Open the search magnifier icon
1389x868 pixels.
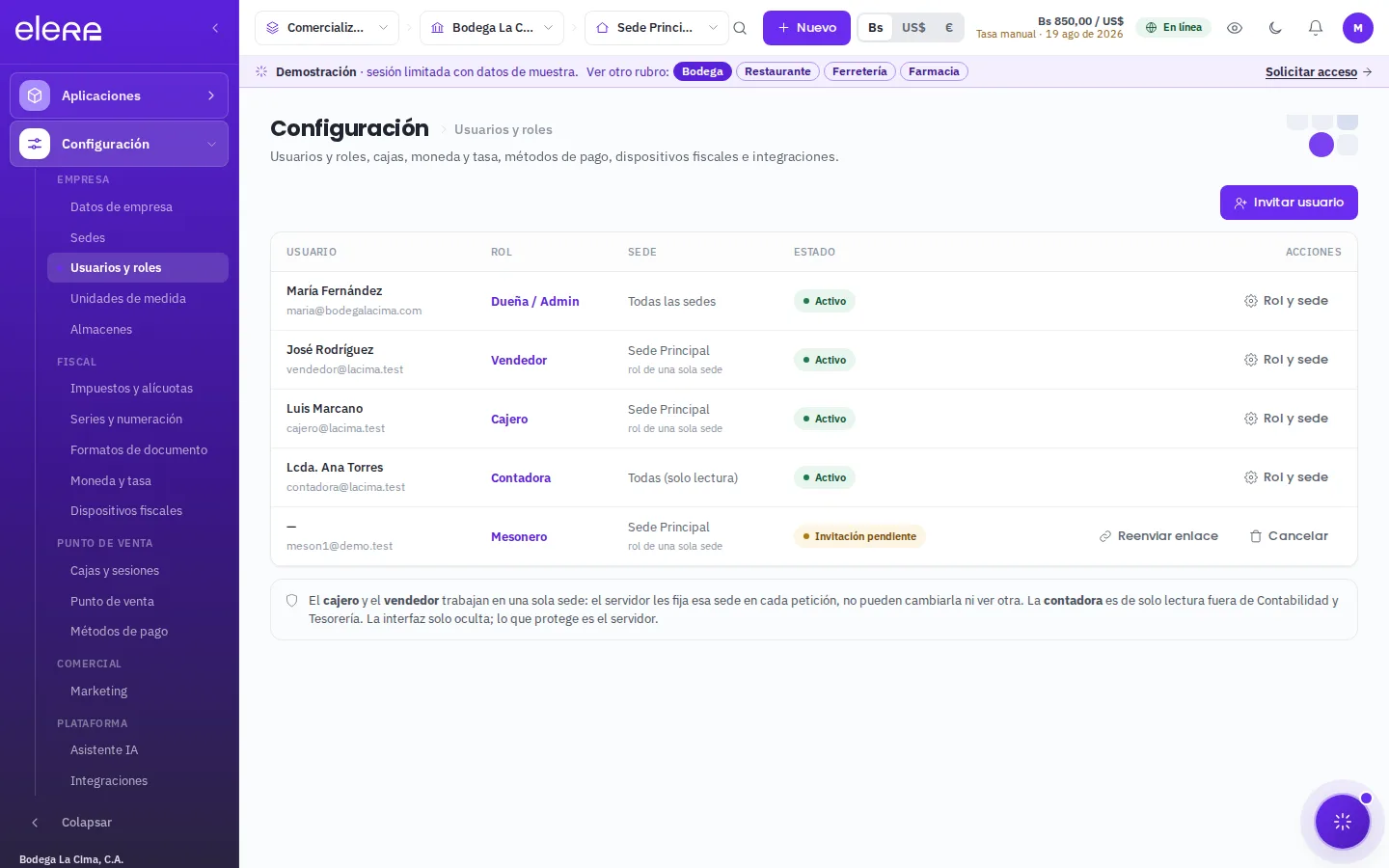coord(740,28)
